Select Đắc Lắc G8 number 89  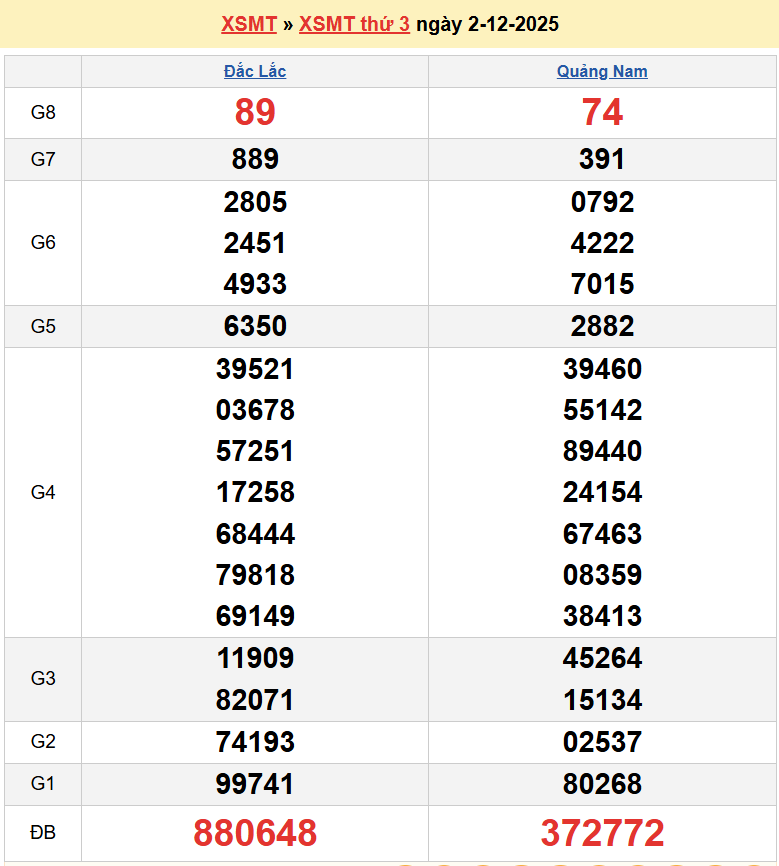255,113
